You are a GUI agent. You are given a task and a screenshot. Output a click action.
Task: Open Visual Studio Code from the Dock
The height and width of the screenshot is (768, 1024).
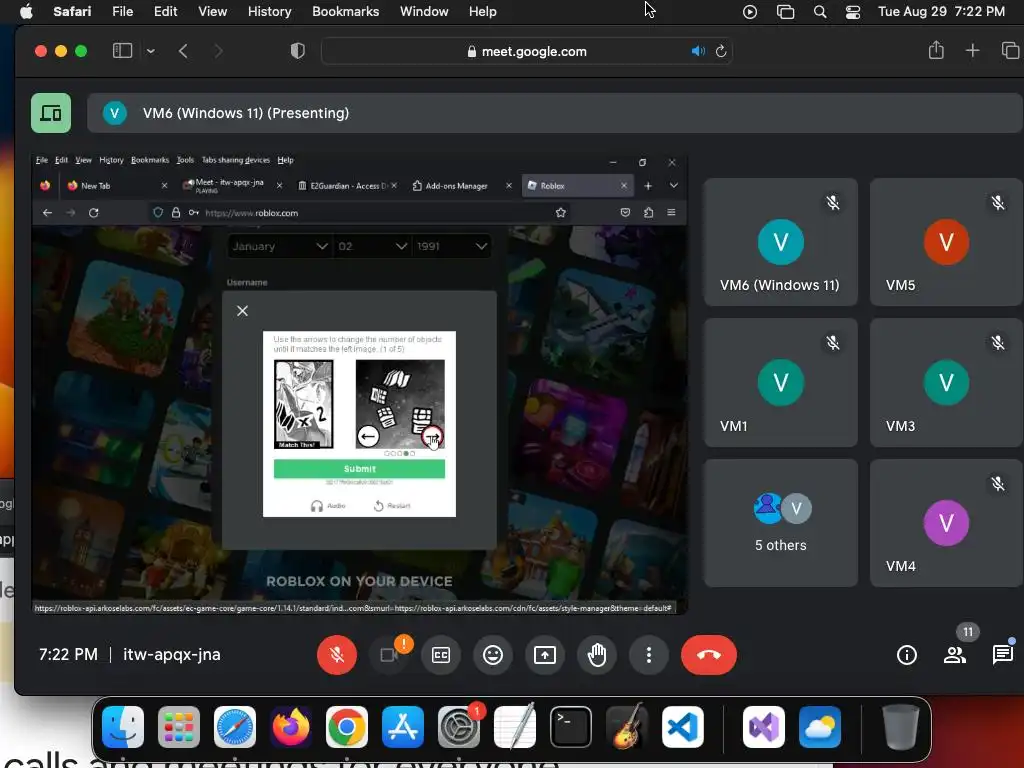point(682,727)
